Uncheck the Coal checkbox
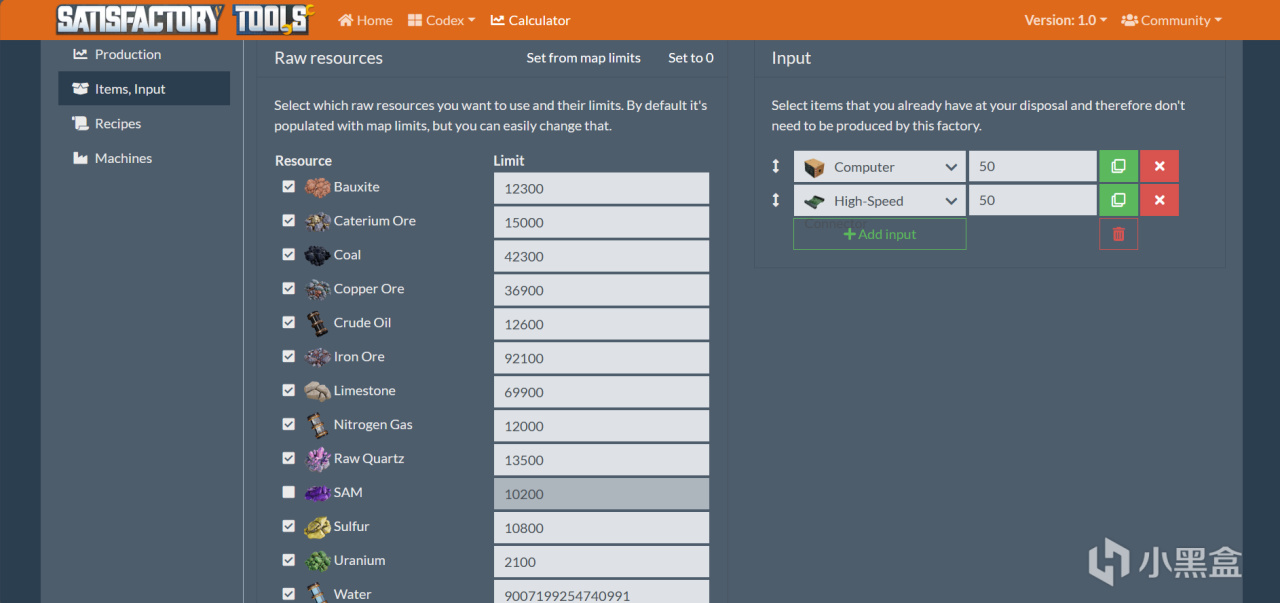The image size is (1280, 603). tap(289, 255)
